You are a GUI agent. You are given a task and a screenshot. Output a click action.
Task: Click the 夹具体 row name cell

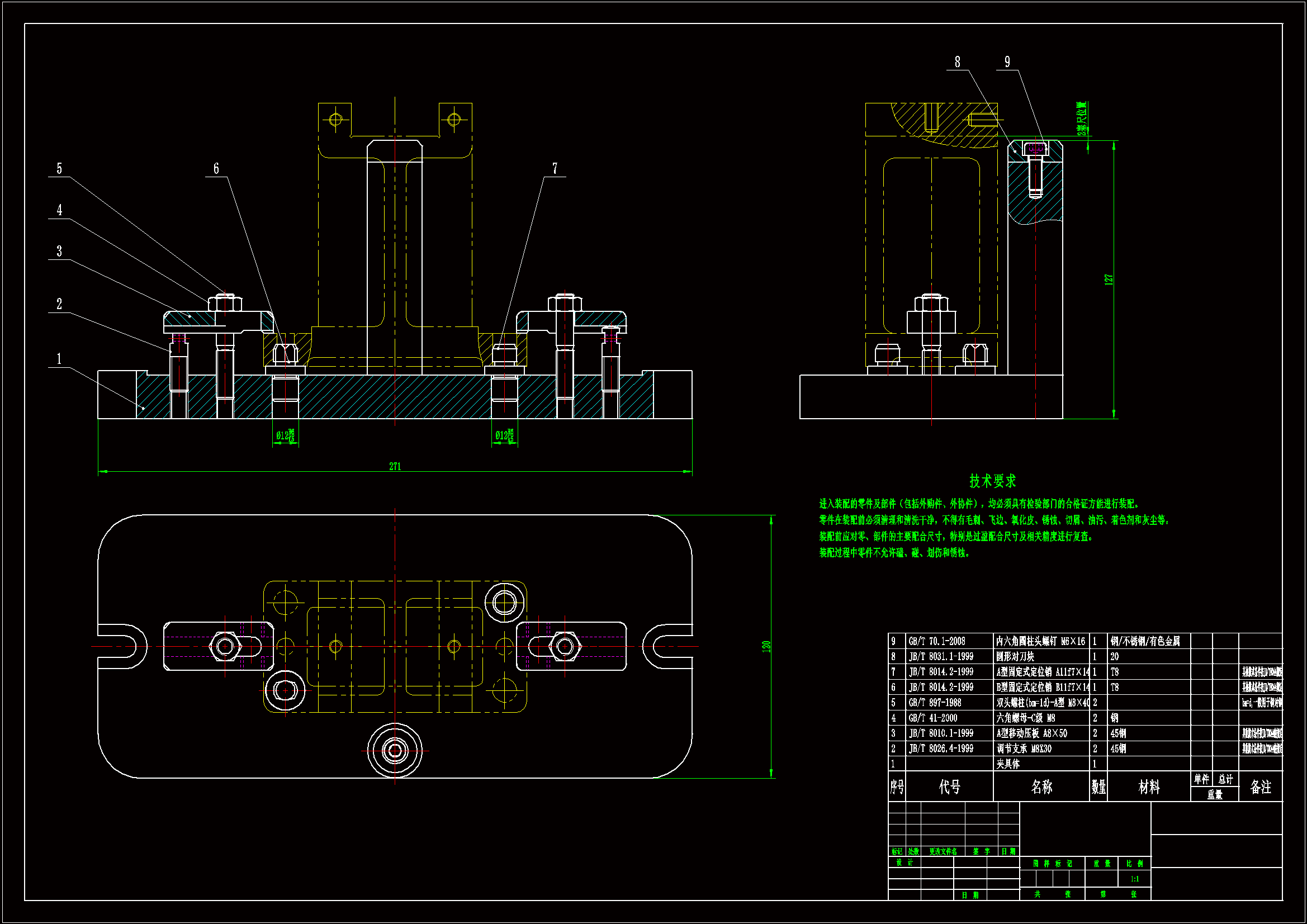point(1008,764)
